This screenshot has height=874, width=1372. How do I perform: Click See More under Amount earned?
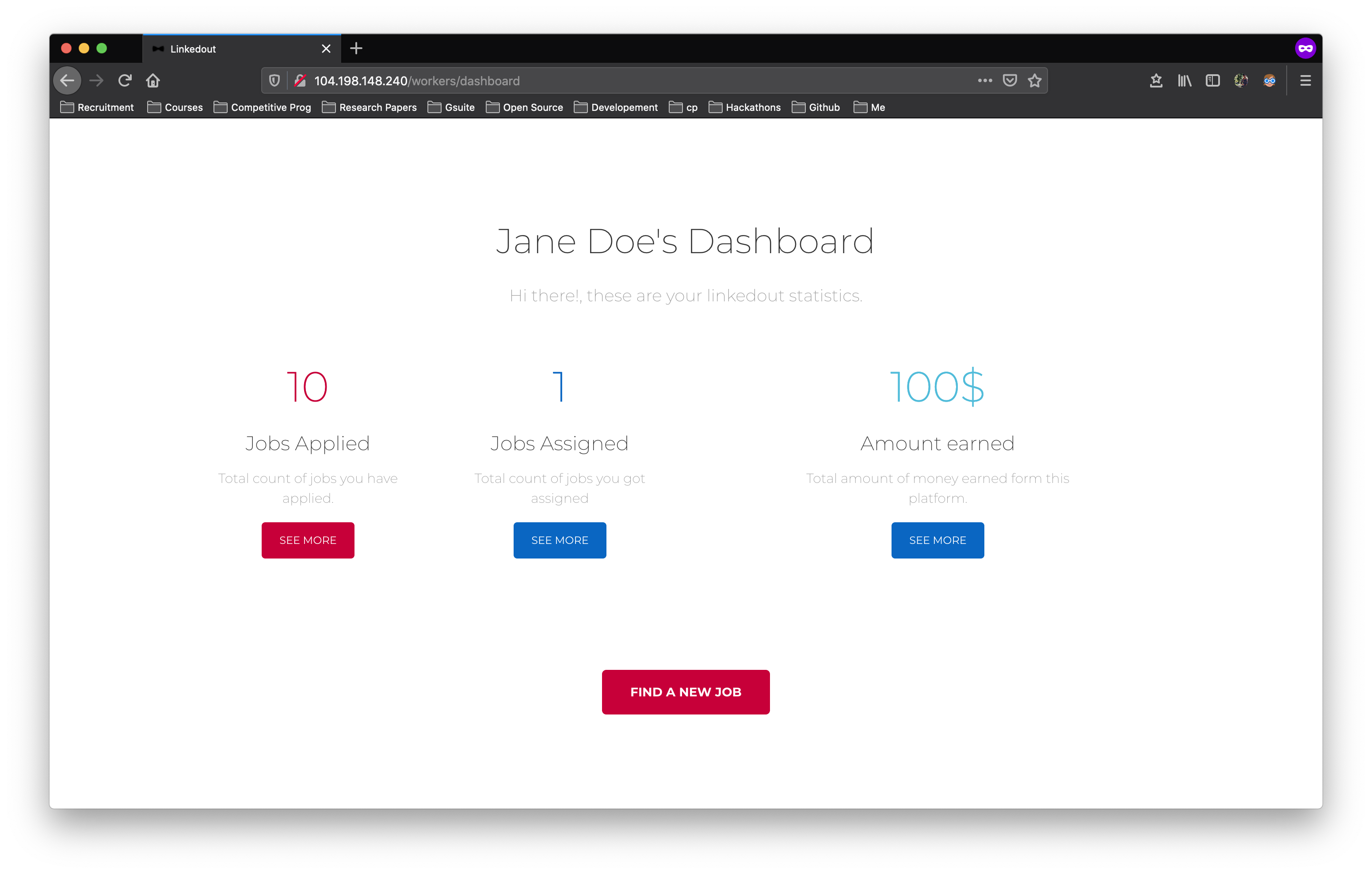pos(937,540)
